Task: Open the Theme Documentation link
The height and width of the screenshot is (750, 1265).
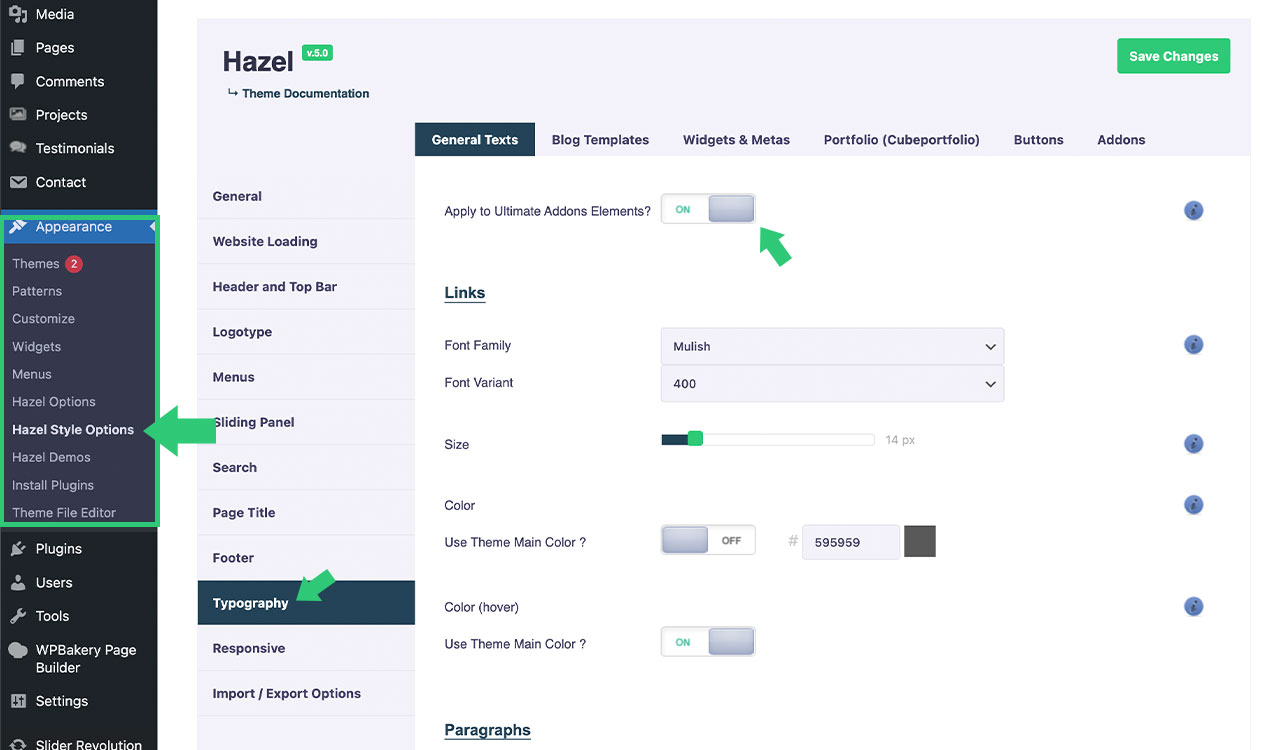Action: (x=305, y=93)
